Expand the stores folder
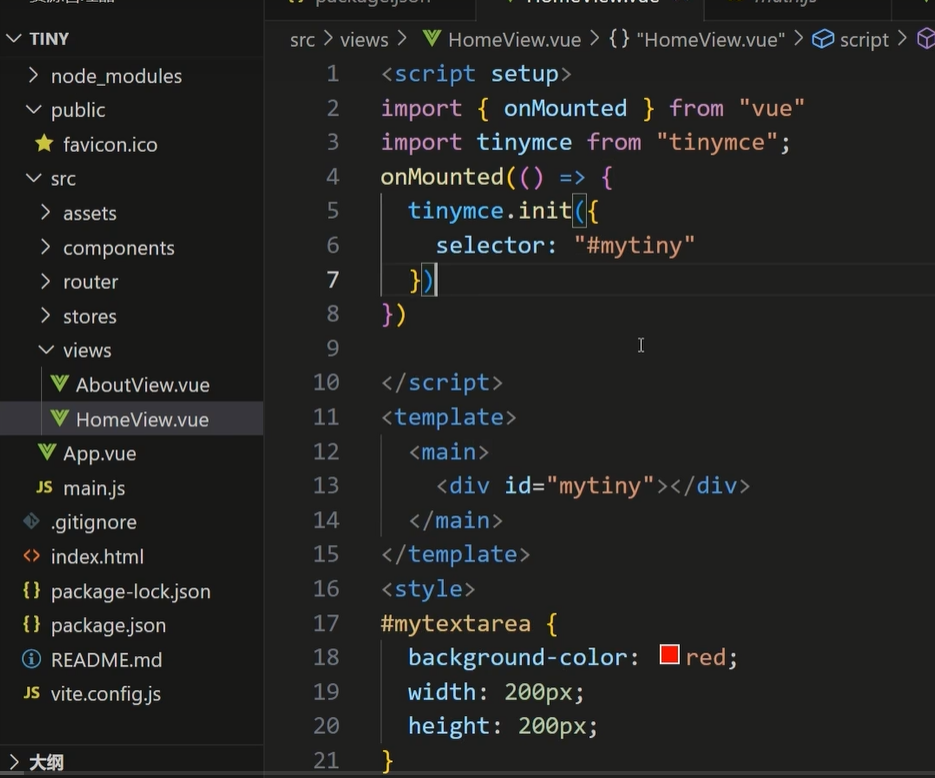This screenshot has height=778, width=935. coord(45,315)
